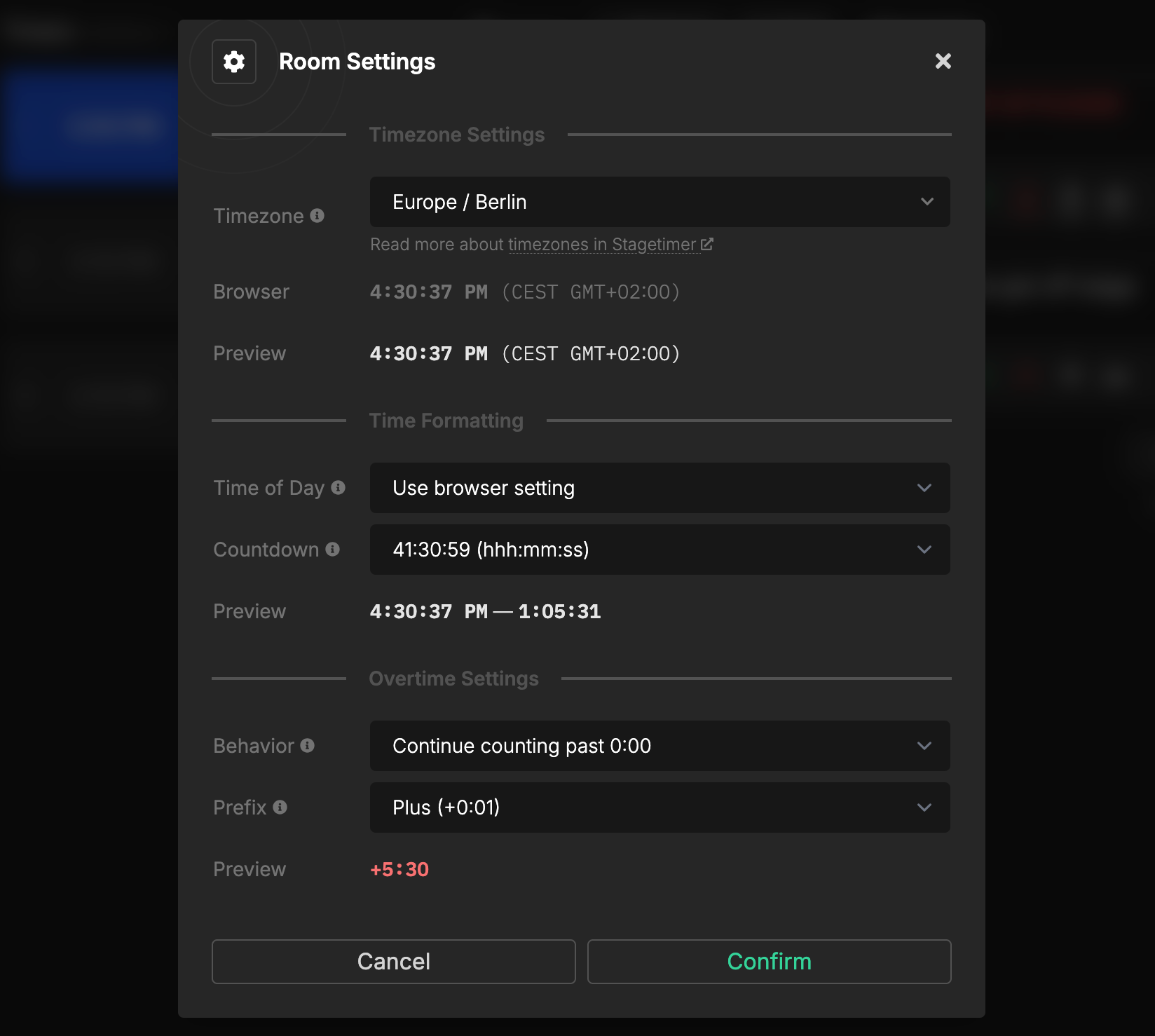Open the 41:30:59 (hhh:mm:ss) countdown format dropdown
1155x1036 pixels.
click(659, 550)
